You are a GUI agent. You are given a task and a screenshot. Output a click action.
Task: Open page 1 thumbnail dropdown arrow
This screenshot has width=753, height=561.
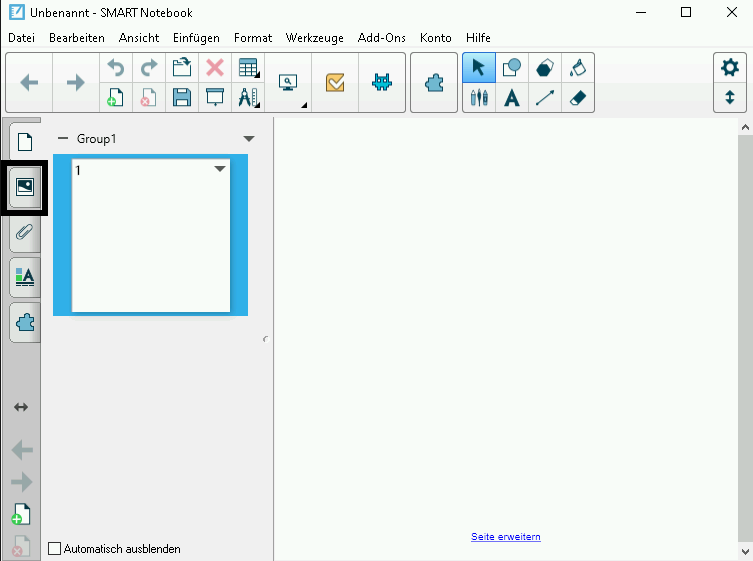220,169
